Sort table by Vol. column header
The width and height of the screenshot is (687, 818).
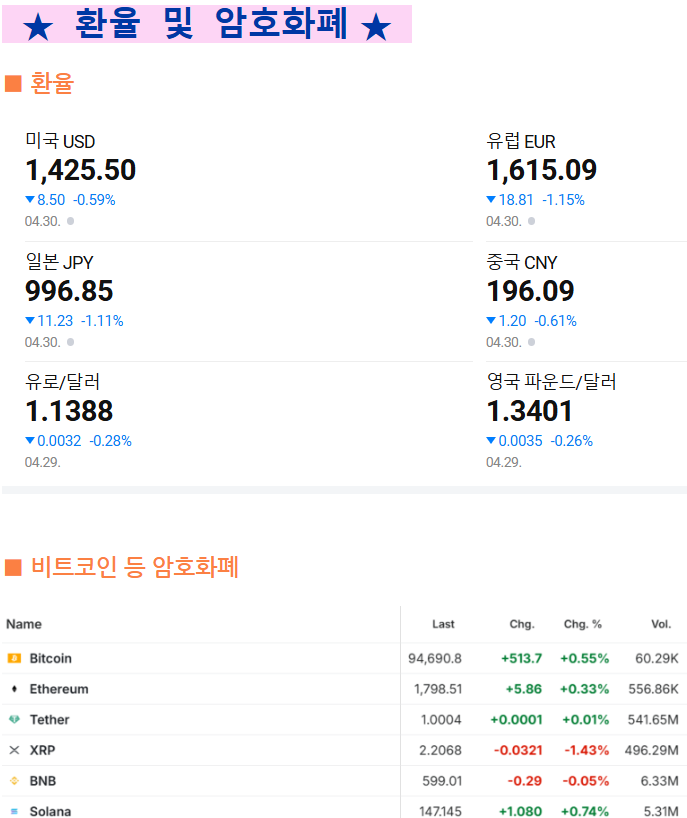pyautogui.click(x=661, y=624)
